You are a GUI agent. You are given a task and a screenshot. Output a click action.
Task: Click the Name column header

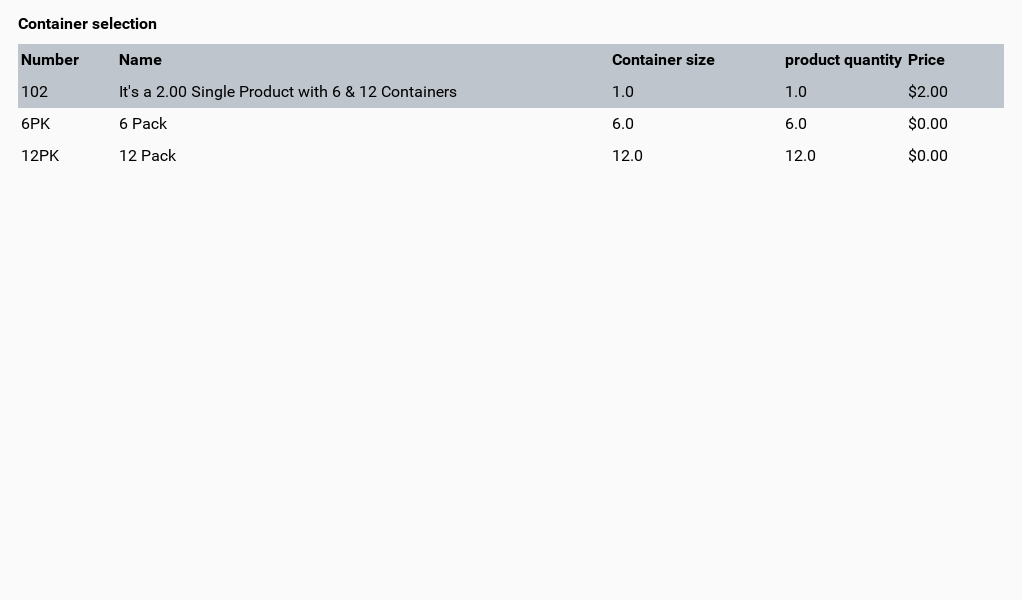click(x=140, y=60)
